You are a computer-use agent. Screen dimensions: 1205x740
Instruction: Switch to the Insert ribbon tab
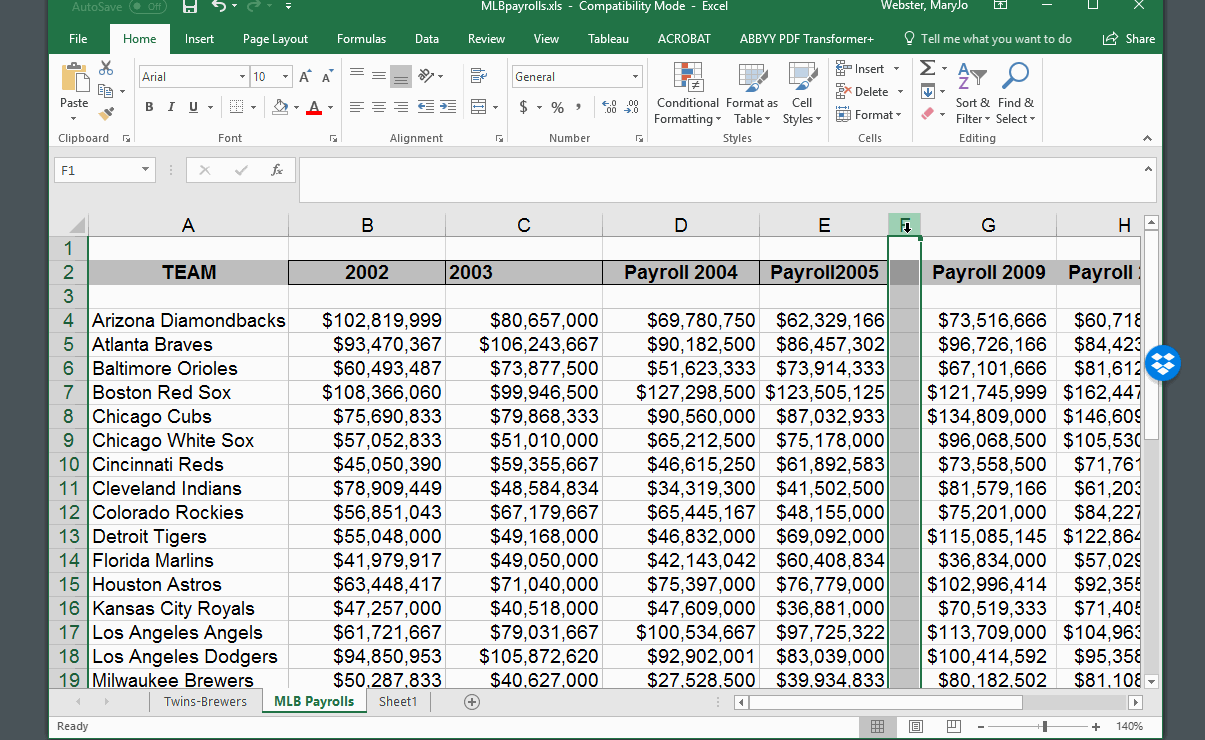coord(199,39)
